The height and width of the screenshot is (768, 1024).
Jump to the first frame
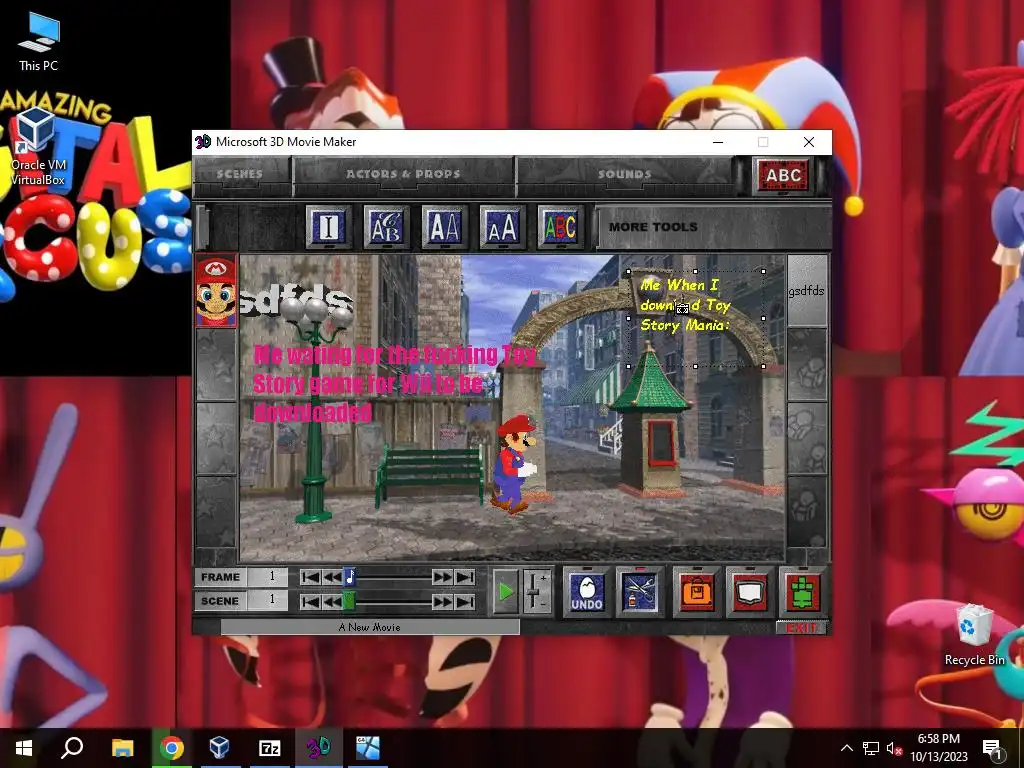click(311, 577)
